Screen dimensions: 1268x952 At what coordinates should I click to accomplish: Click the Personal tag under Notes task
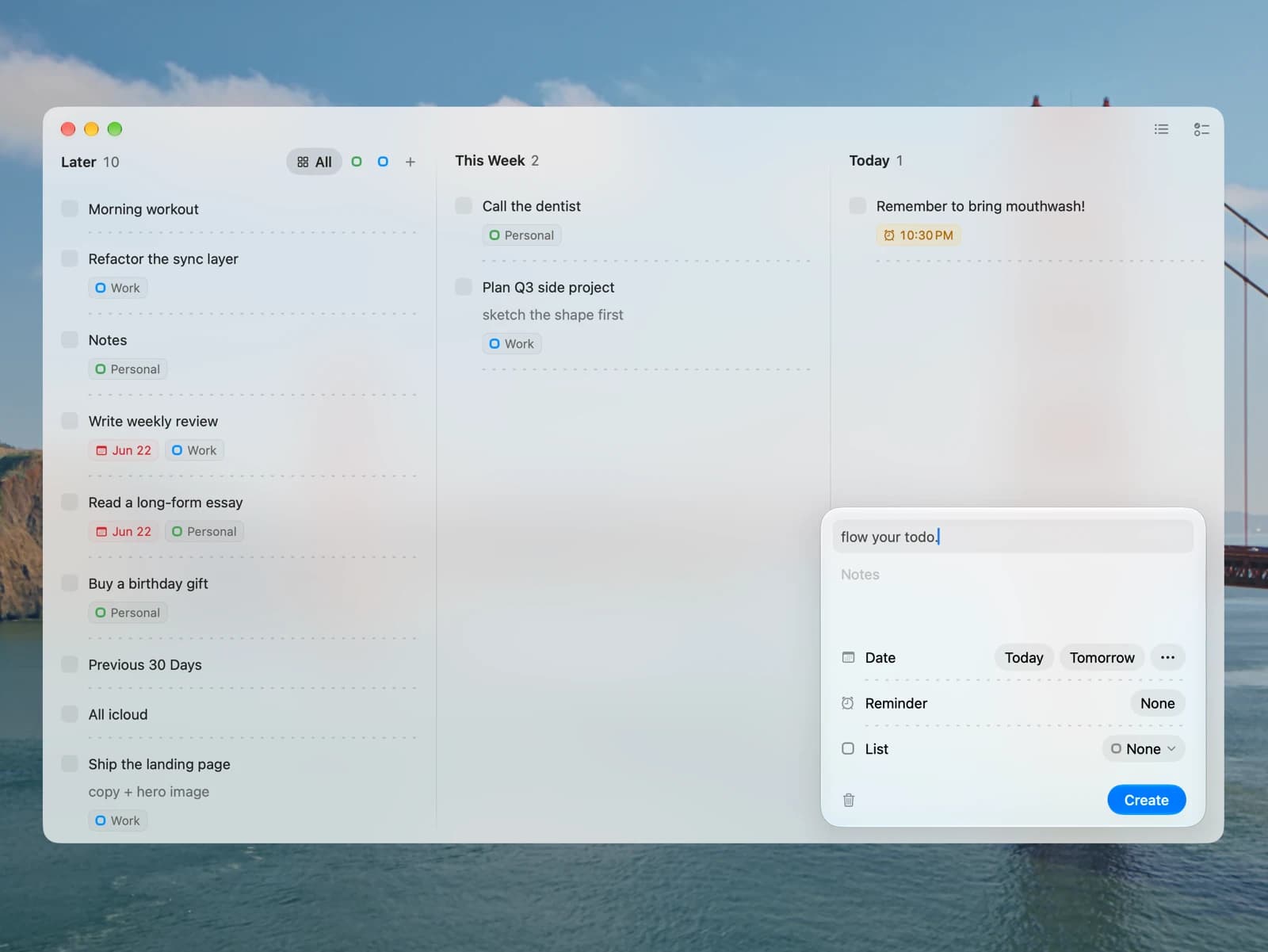point(128,369)
